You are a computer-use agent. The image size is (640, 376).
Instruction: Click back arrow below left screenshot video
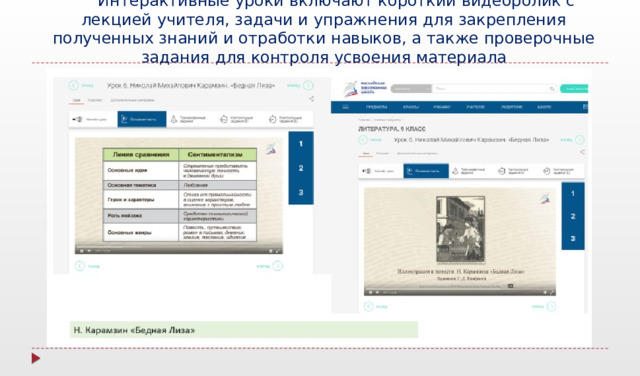[79, 266]
